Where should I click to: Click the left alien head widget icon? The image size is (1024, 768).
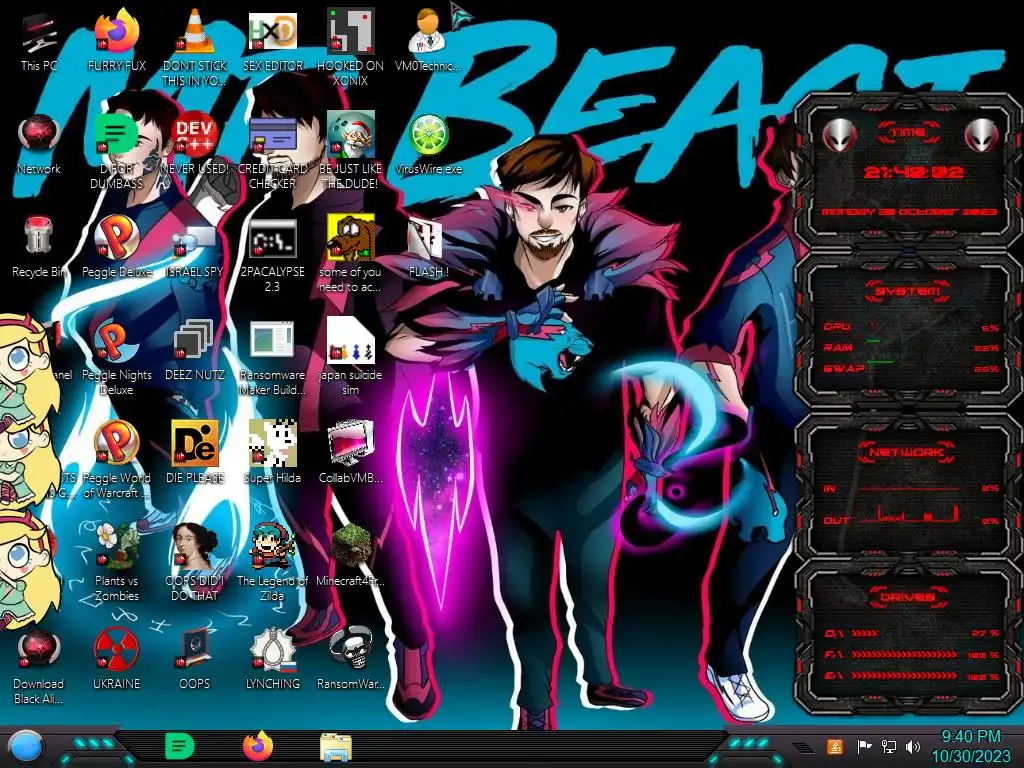coord(839,136)
